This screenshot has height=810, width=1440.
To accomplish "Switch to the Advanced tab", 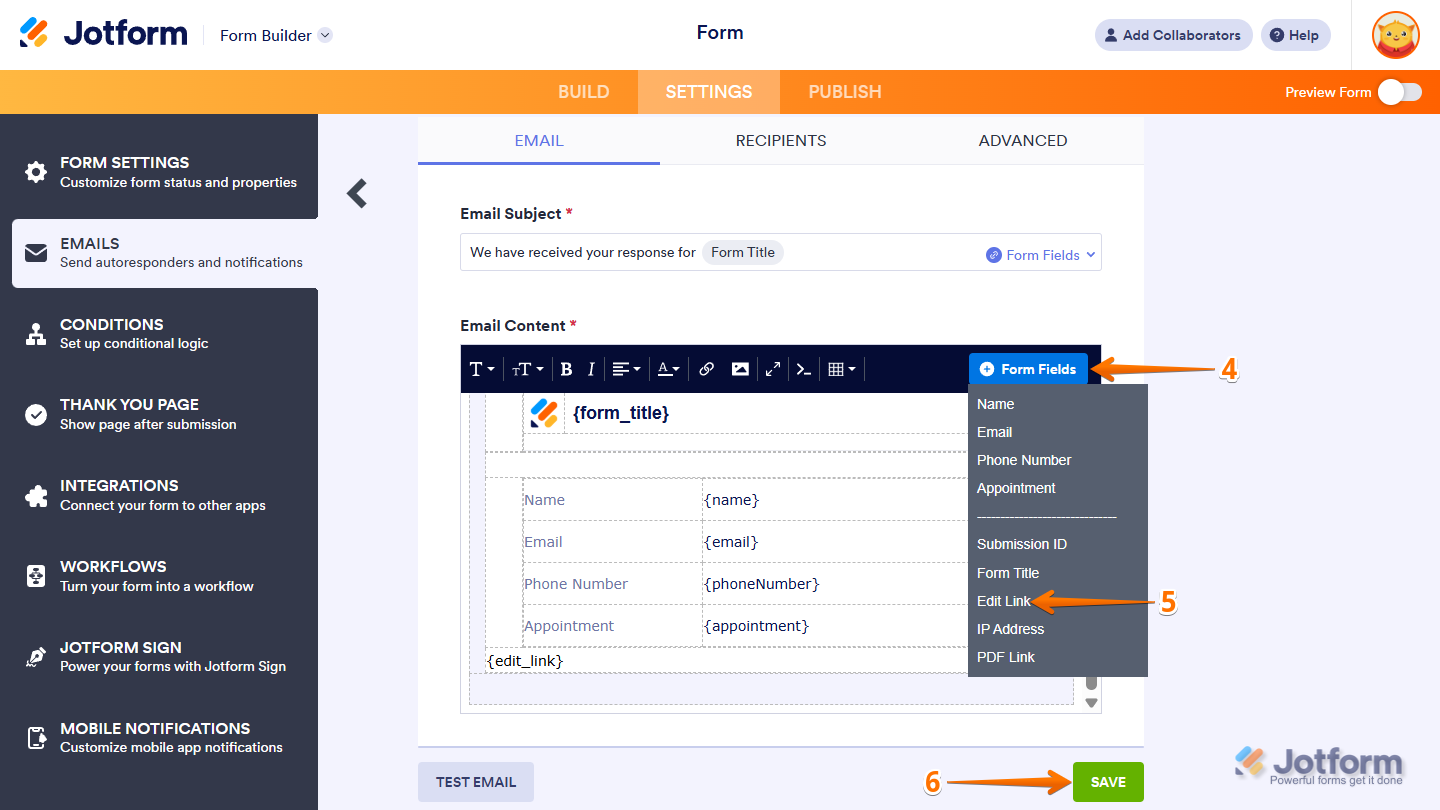I will click(1023, 141).
